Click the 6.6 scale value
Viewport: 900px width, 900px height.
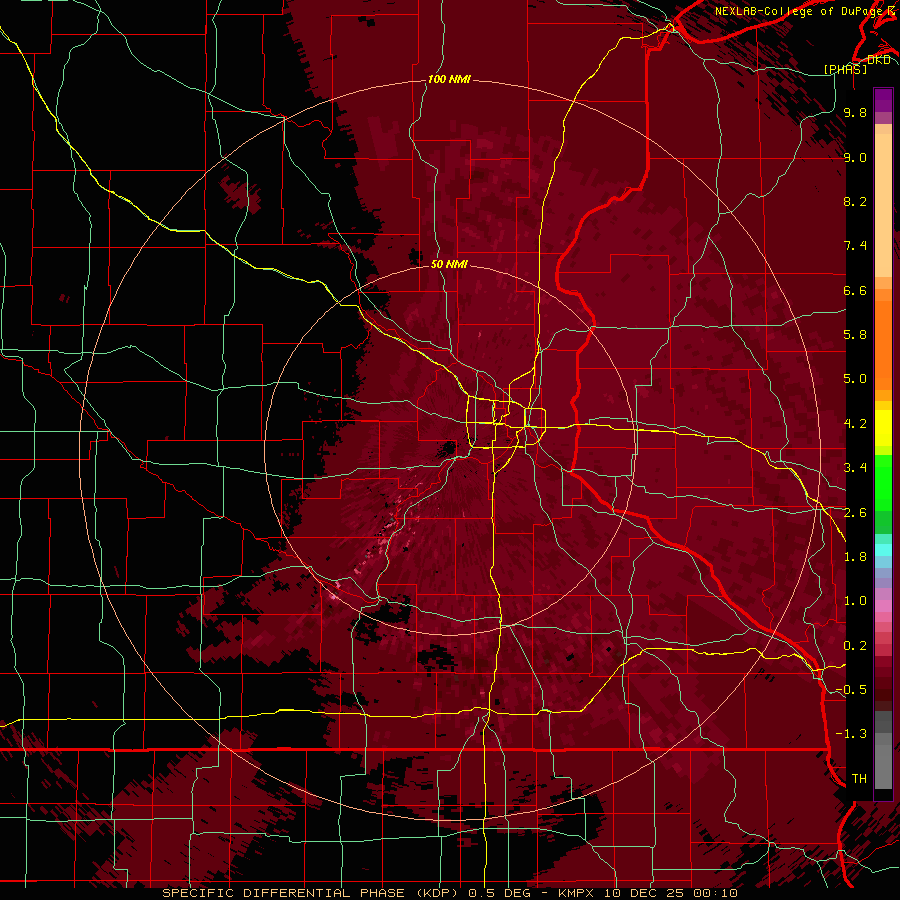pyautogui.click(x=855, y=290)
